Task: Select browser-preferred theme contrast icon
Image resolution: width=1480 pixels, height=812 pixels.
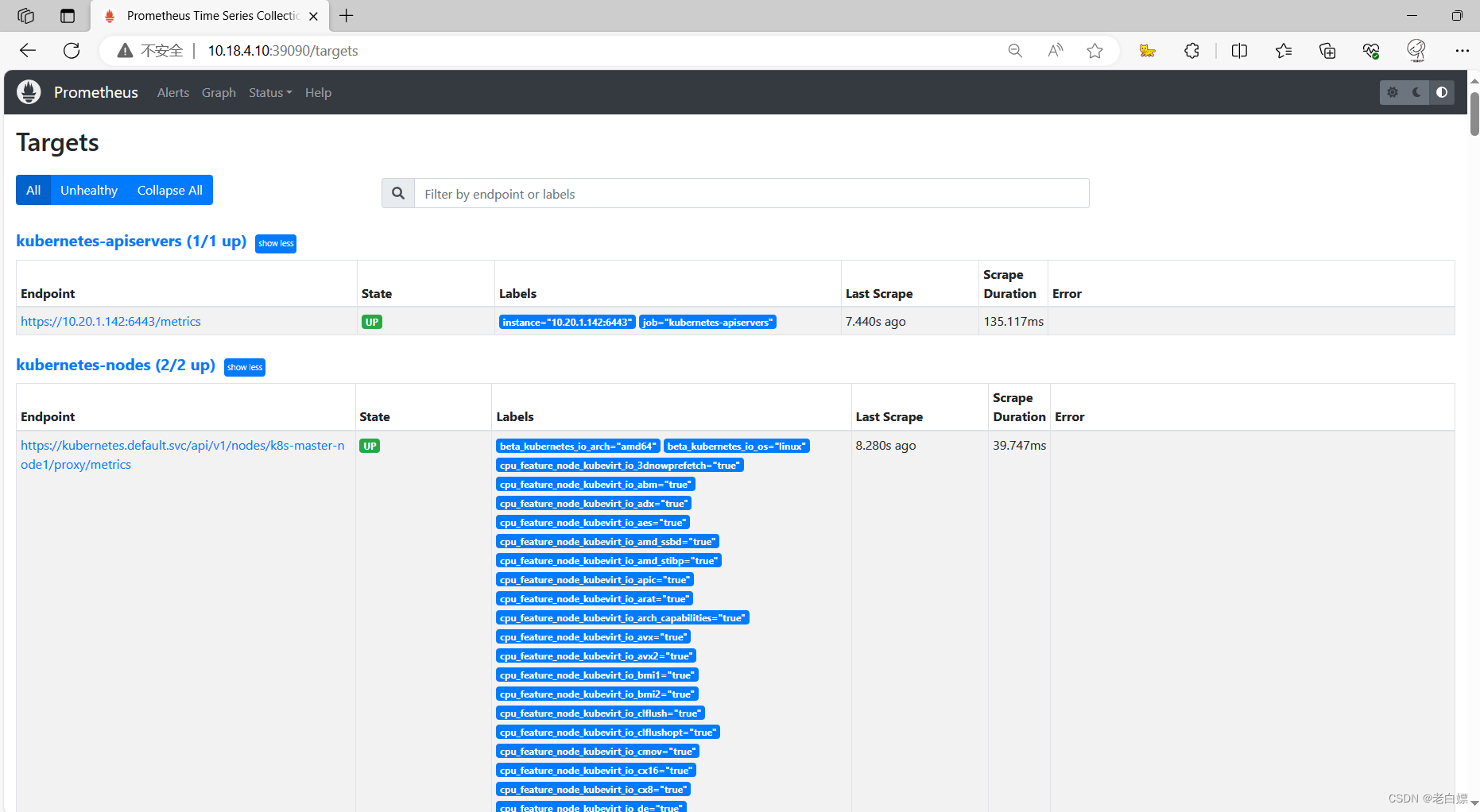Action: point(1442,92)
